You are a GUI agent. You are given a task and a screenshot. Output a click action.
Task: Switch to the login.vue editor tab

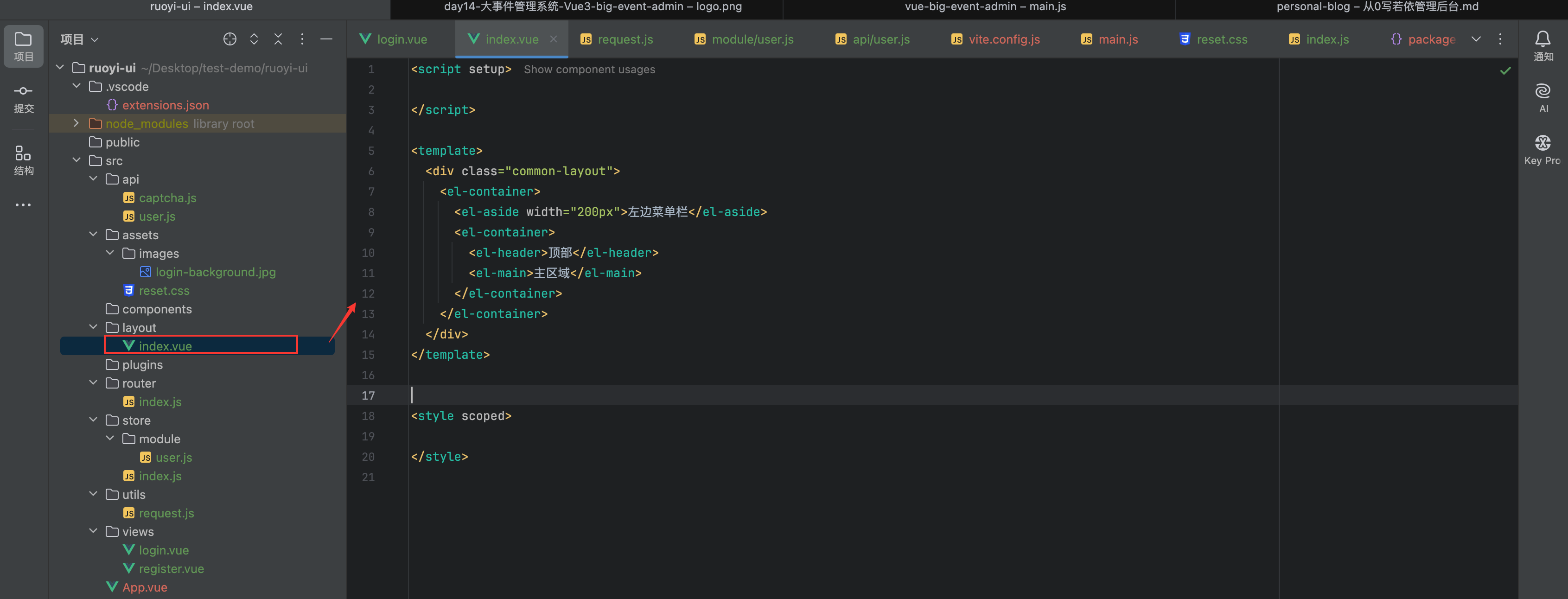click(393, 39)
